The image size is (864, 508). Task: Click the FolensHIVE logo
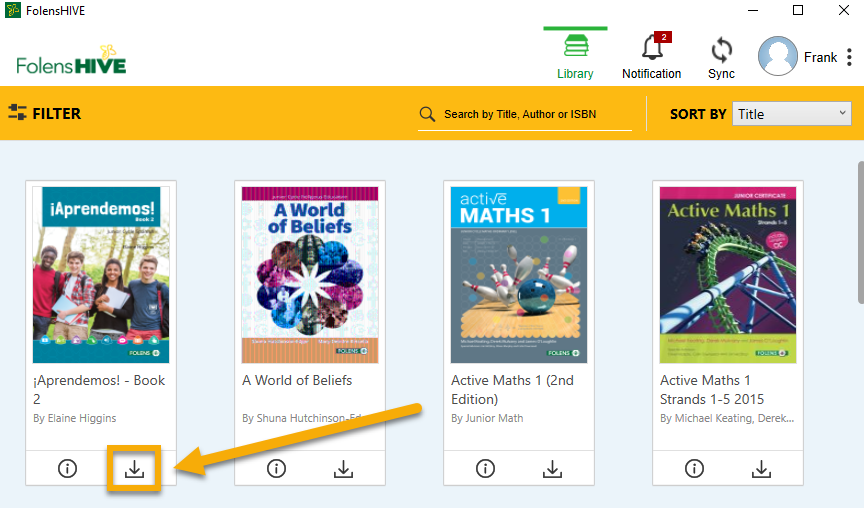71,60
